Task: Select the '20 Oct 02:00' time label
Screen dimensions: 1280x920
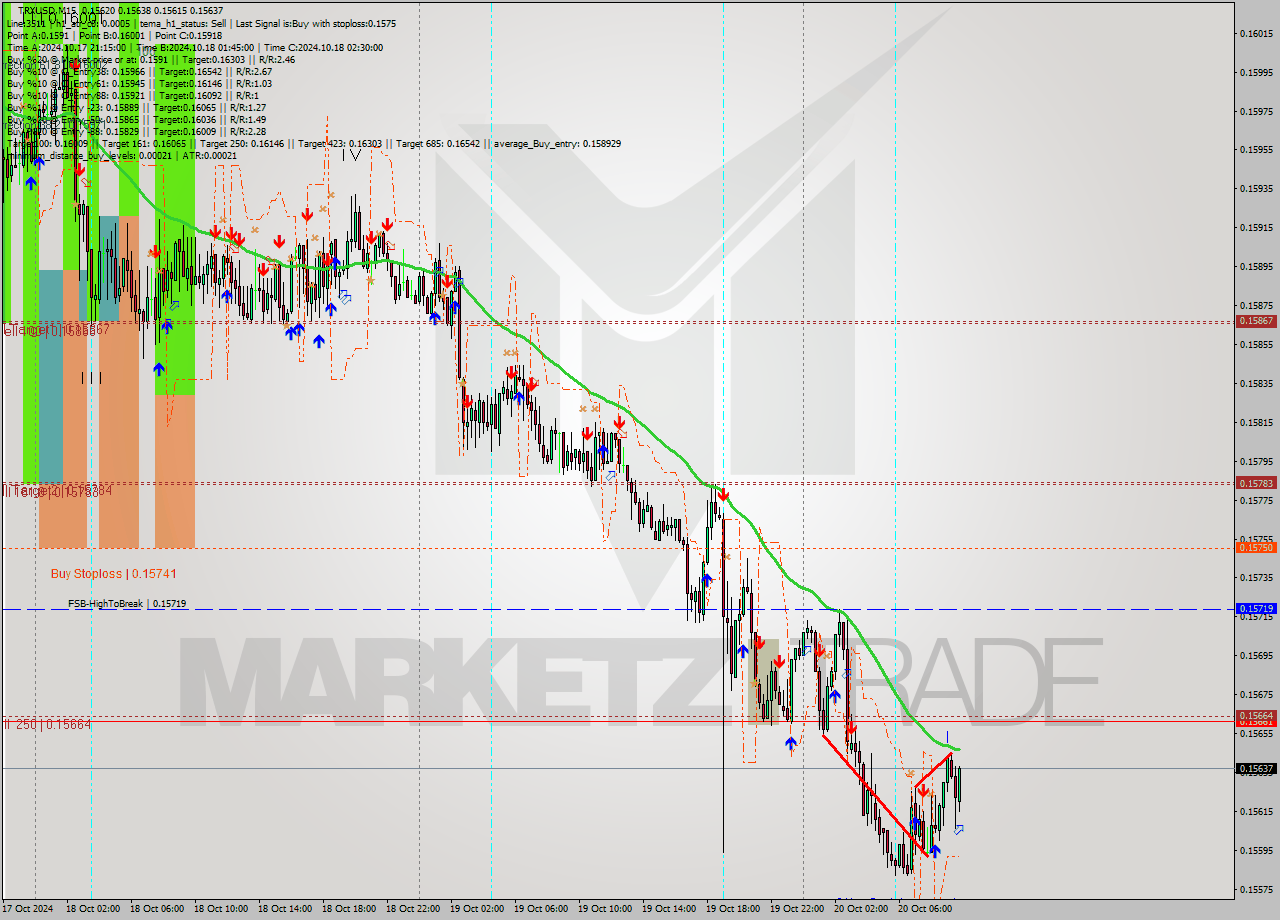Action: pos(861,909)
